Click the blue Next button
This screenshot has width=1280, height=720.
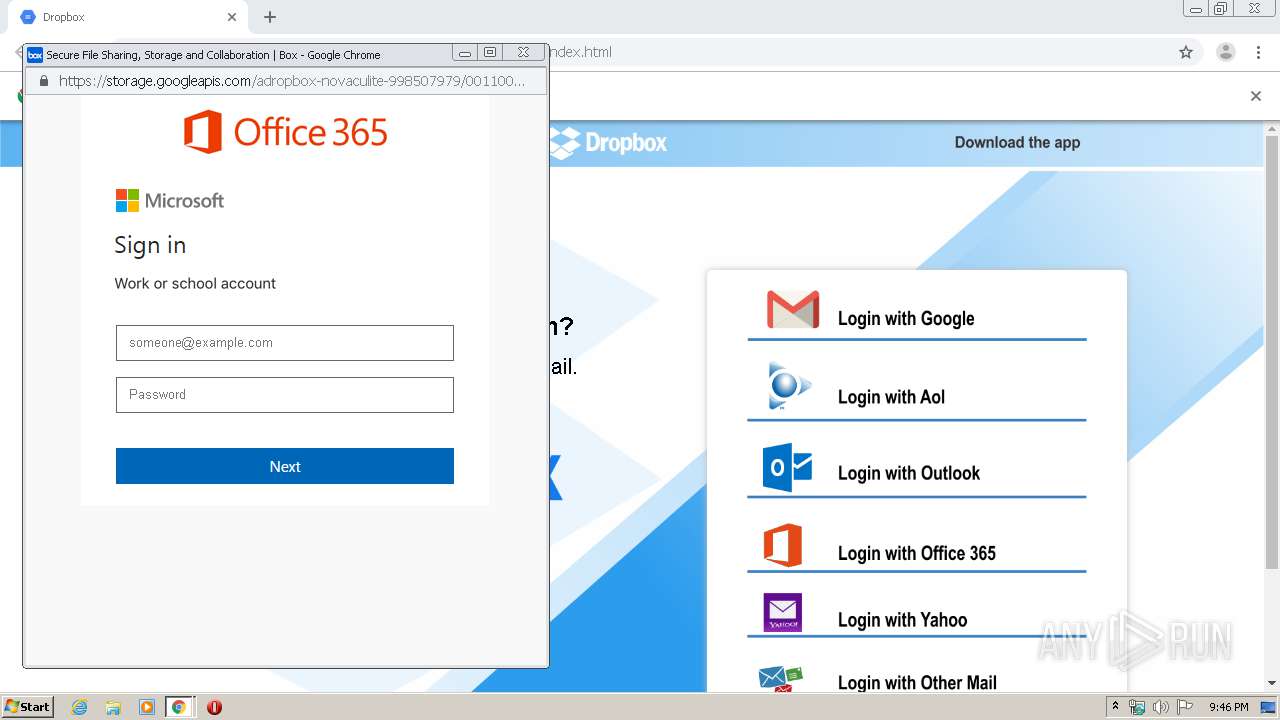[x=285, y=466]
